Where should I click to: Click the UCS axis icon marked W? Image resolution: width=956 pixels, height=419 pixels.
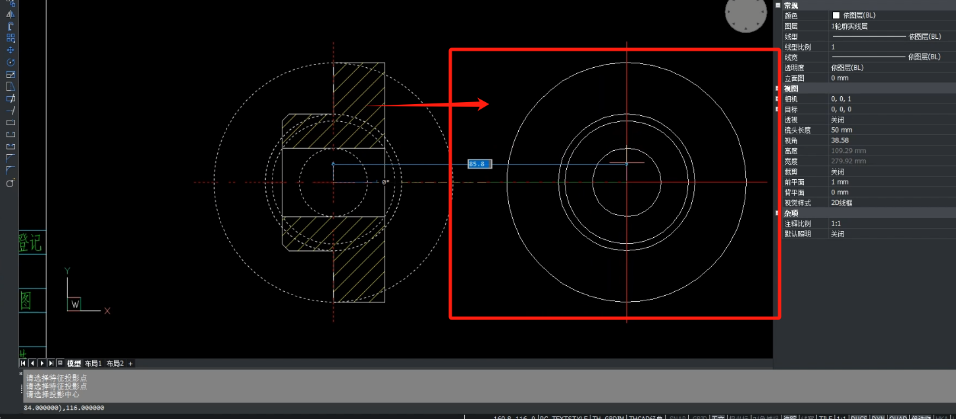[x=74, y=303]
